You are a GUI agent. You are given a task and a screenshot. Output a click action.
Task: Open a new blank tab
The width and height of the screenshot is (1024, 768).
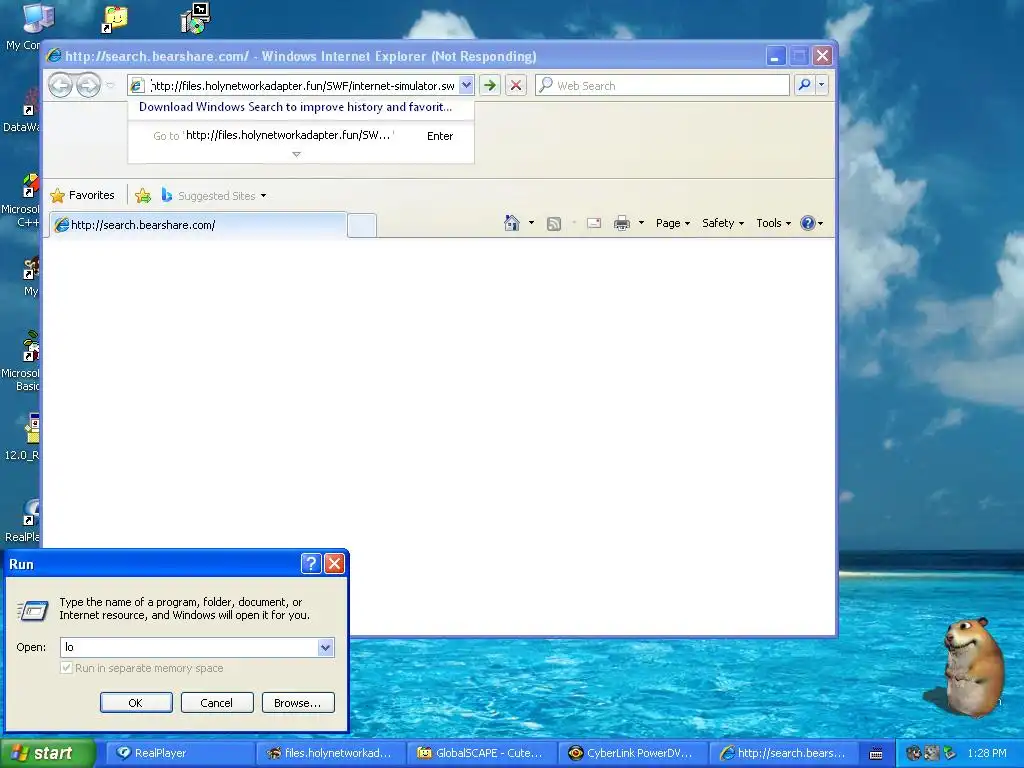click(362, 225)
